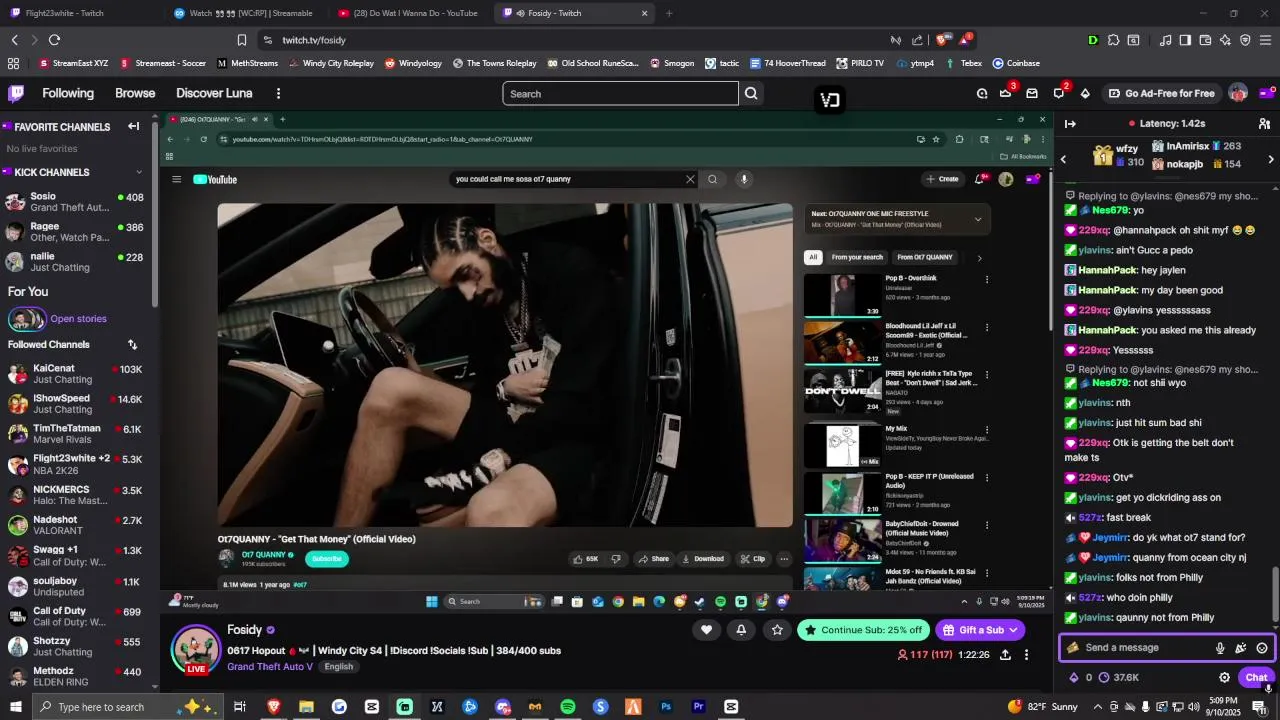Viewport: 1280px width, 720px height.
Task: Open Twitch whispers icon
Action: 1059,93
